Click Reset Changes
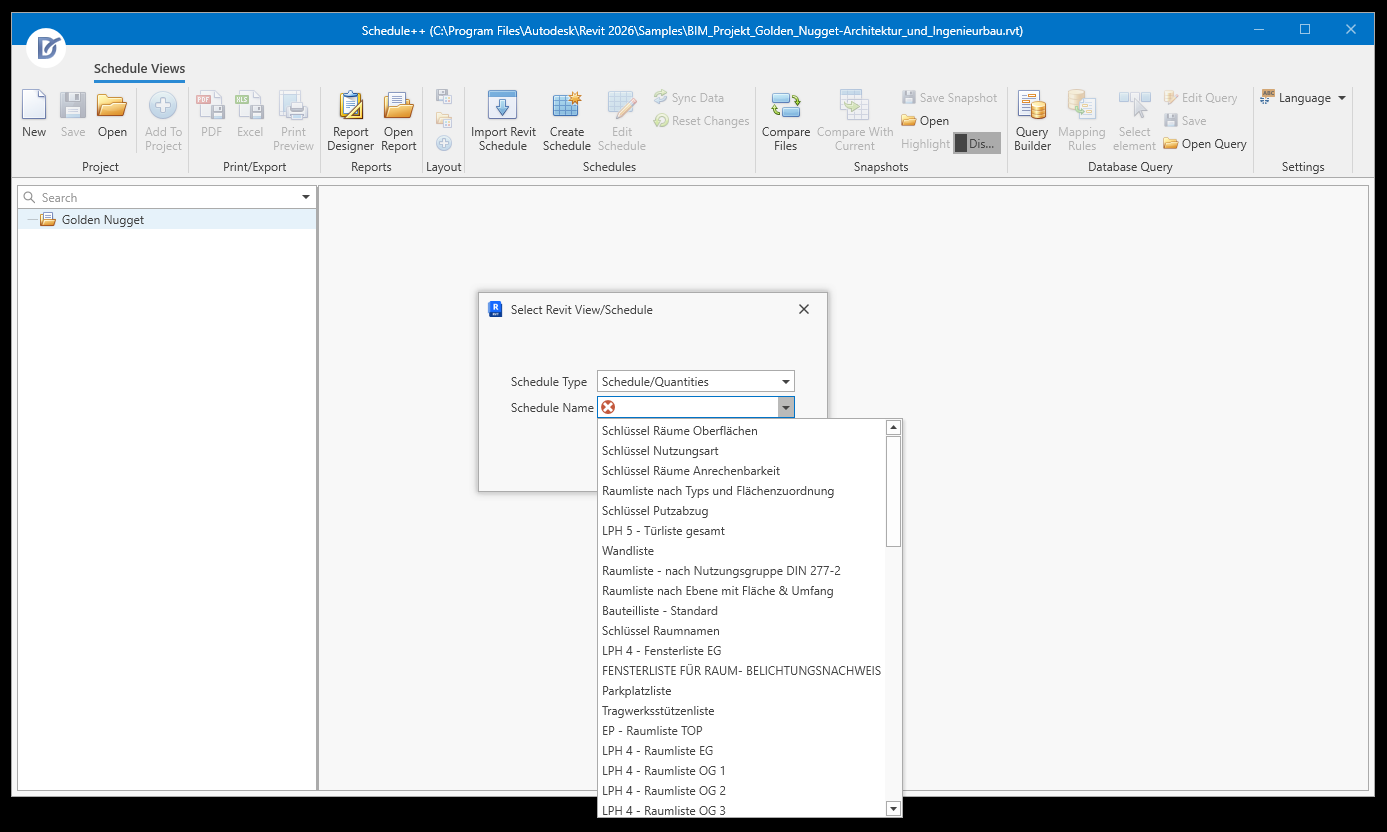 click(x=702, y=121)
